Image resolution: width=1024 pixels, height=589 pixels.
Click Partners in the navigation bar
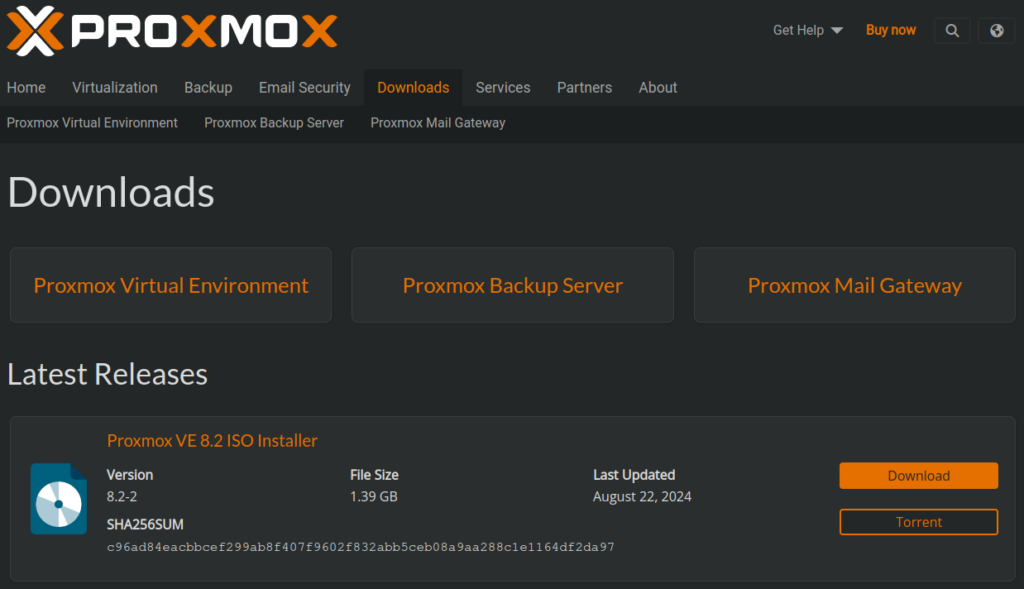point(584,87)
